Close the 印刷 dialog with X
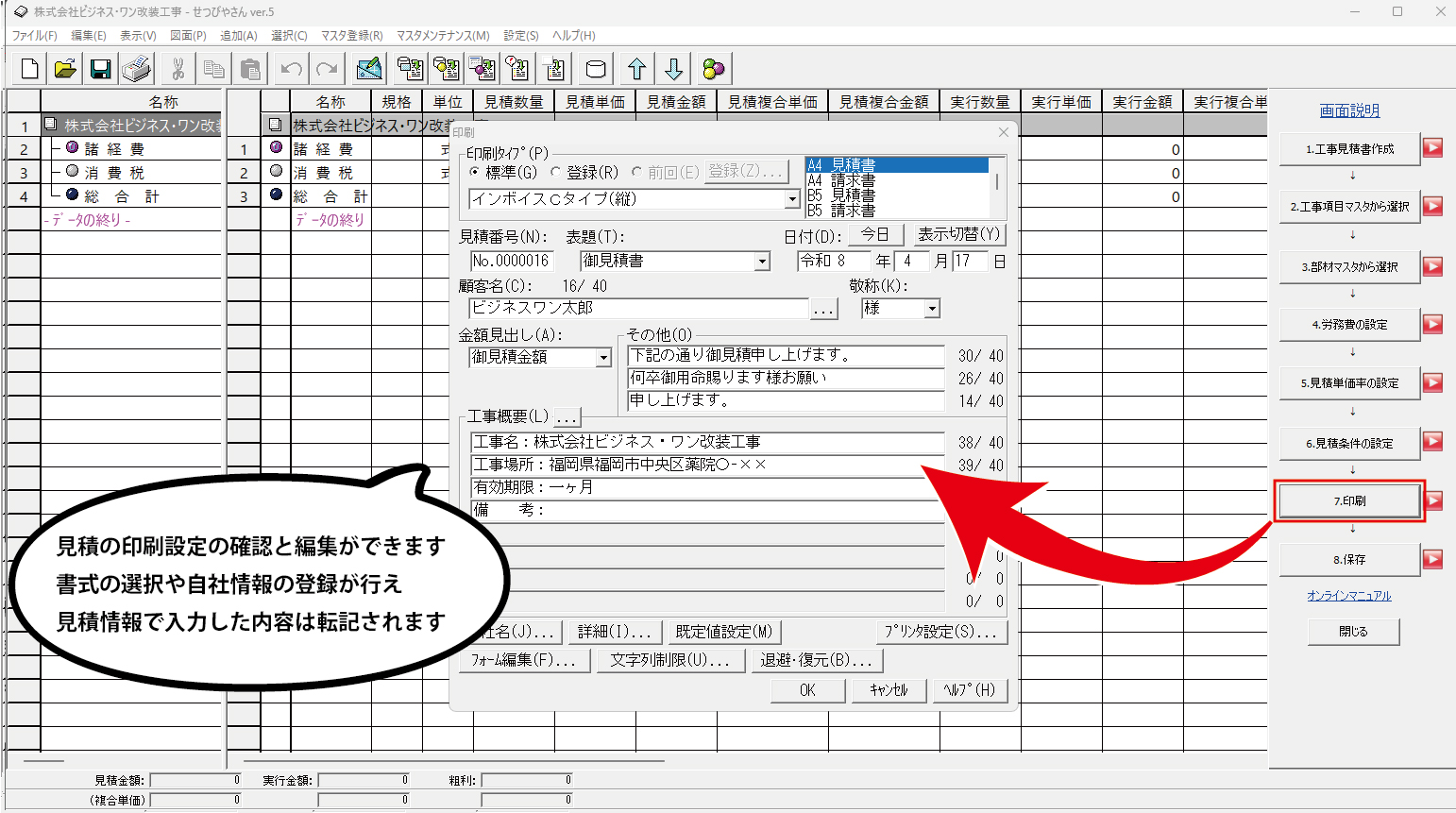 [1003, 132]
